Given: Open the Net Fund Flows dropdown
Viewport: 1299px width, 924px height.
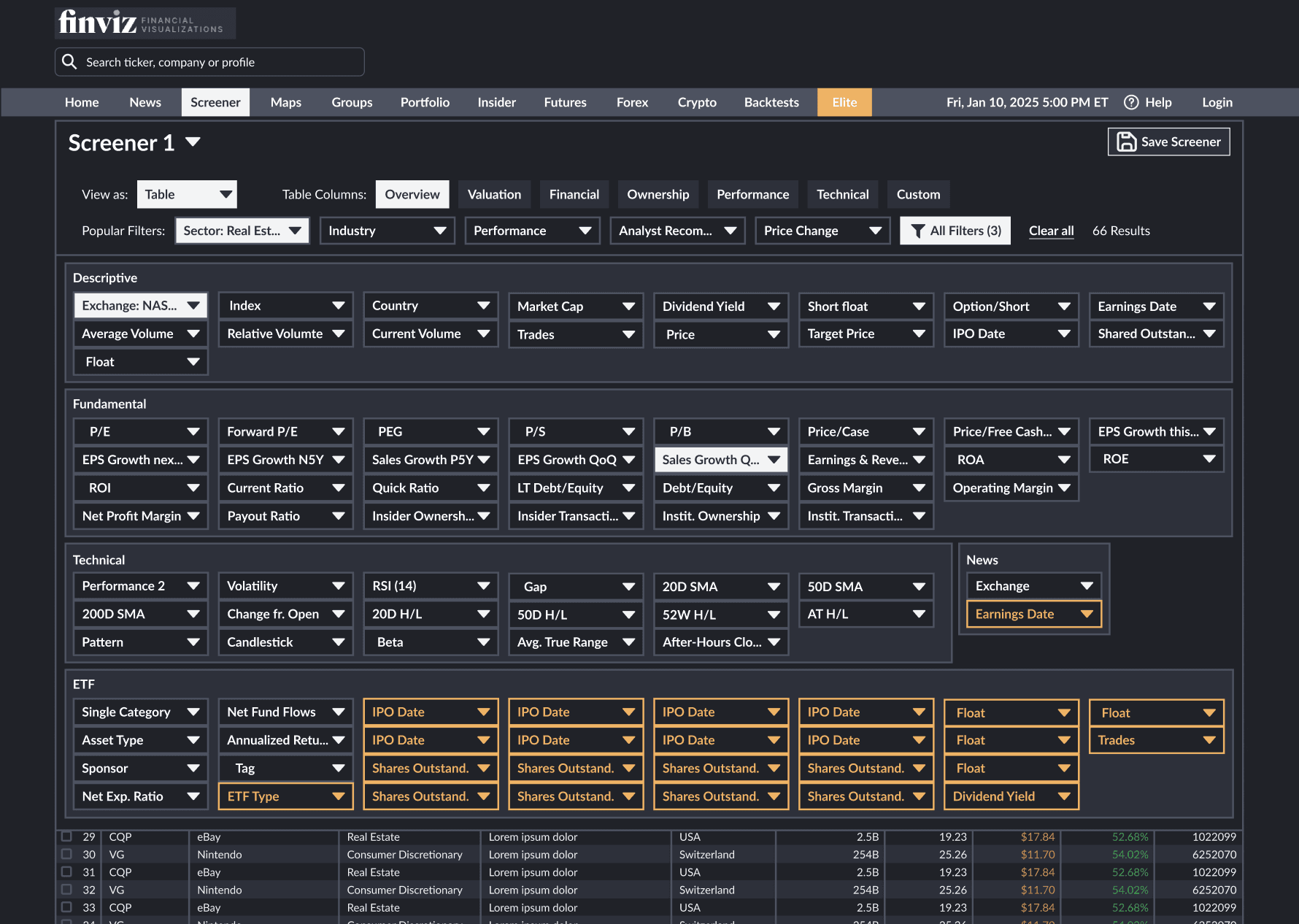Looking at the screenshot, I should click(285, 712).
